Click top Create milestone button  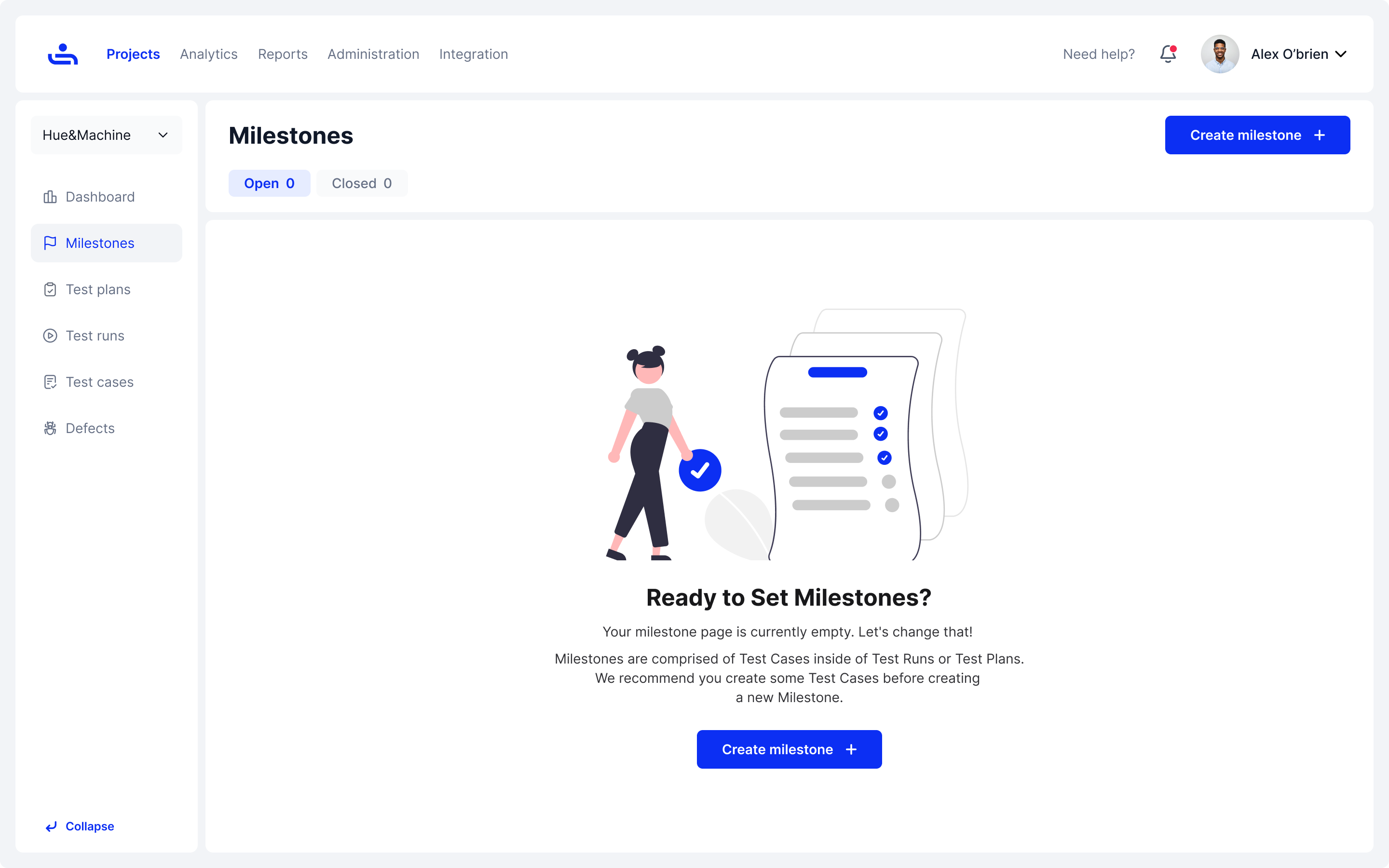(1257, 135)
